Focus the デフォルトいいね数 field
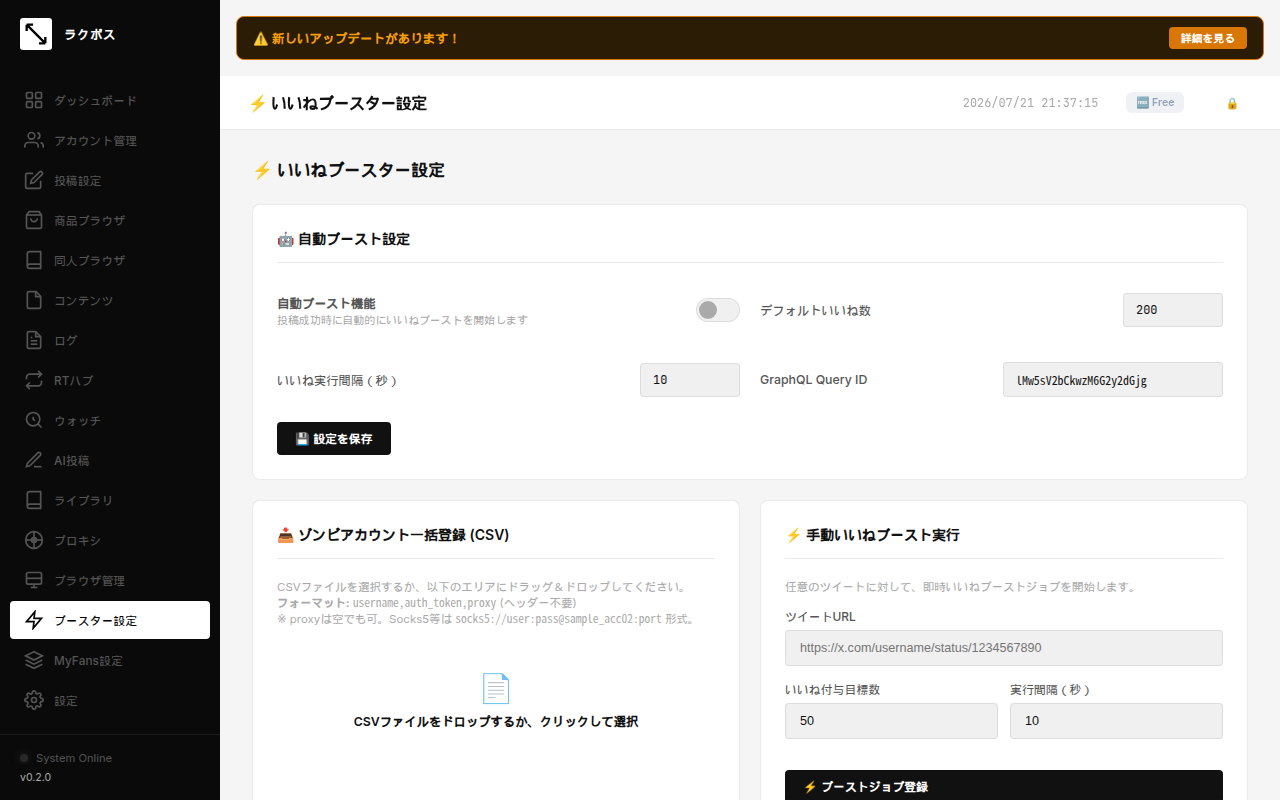This screenshot has width=1280, height=800. click(1173, 310)
